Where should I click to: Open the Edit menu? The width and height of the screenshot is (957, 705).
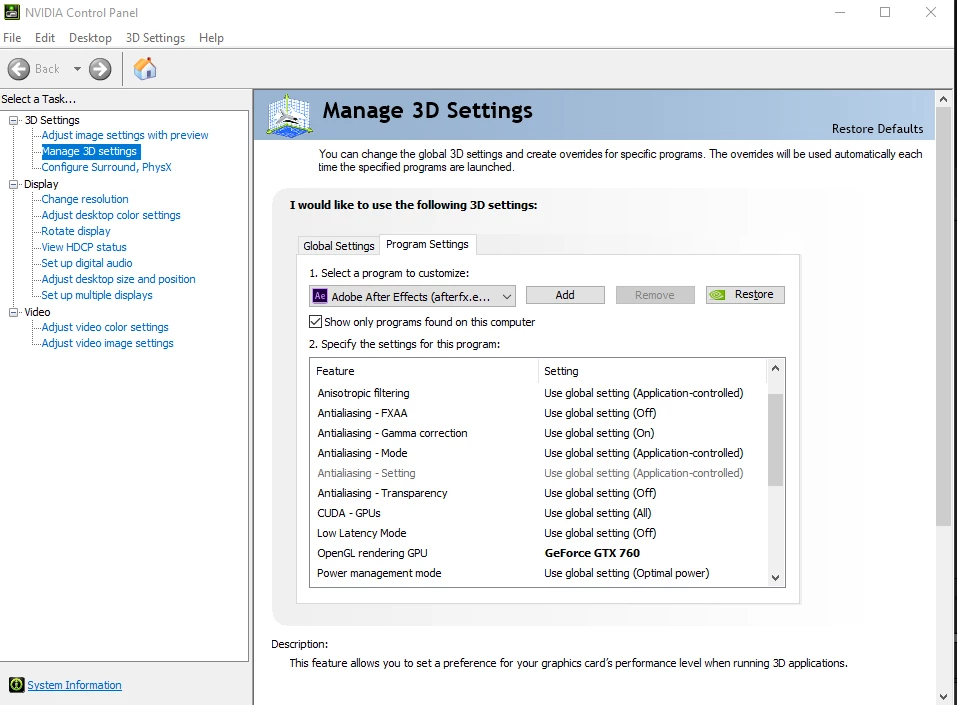coord(45,38)
